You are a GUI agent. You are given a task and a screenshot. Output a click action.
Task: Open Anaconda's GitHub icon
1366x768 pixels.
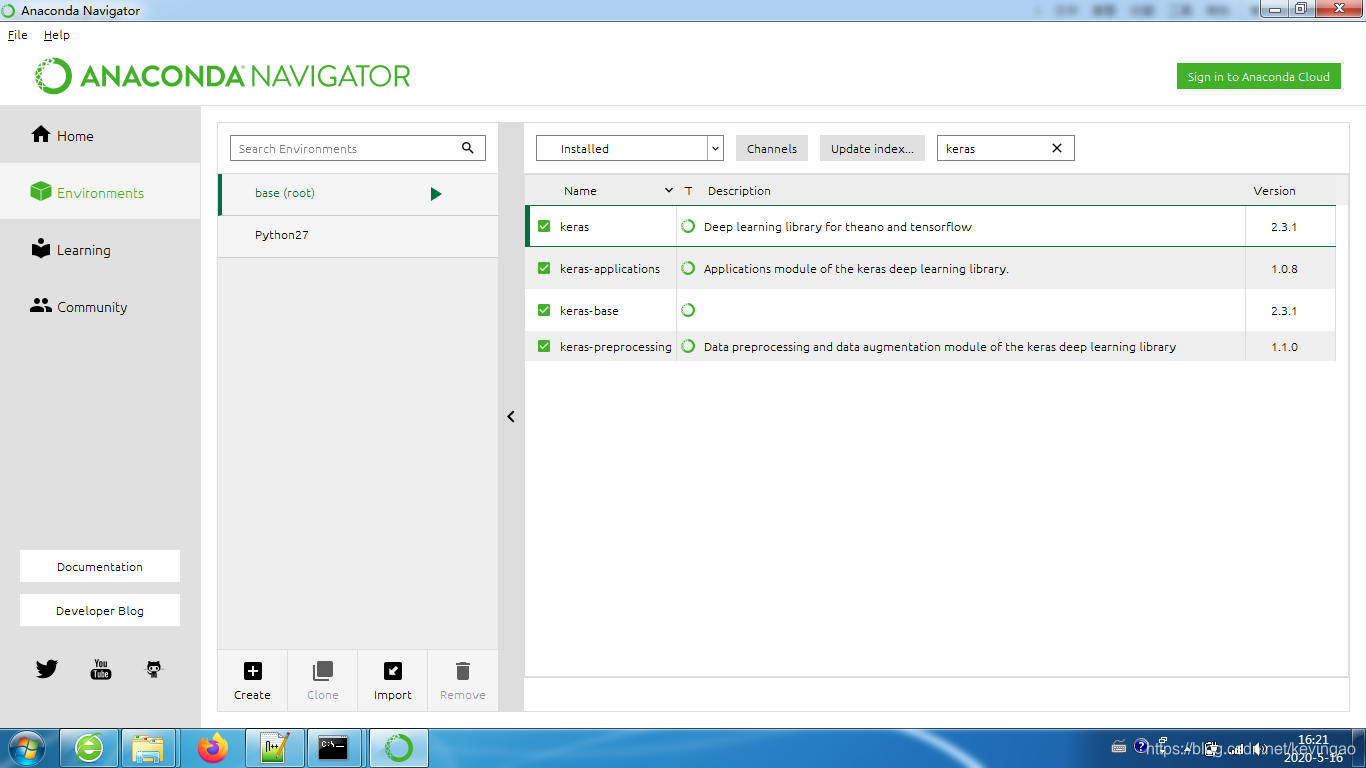[153, 669]
